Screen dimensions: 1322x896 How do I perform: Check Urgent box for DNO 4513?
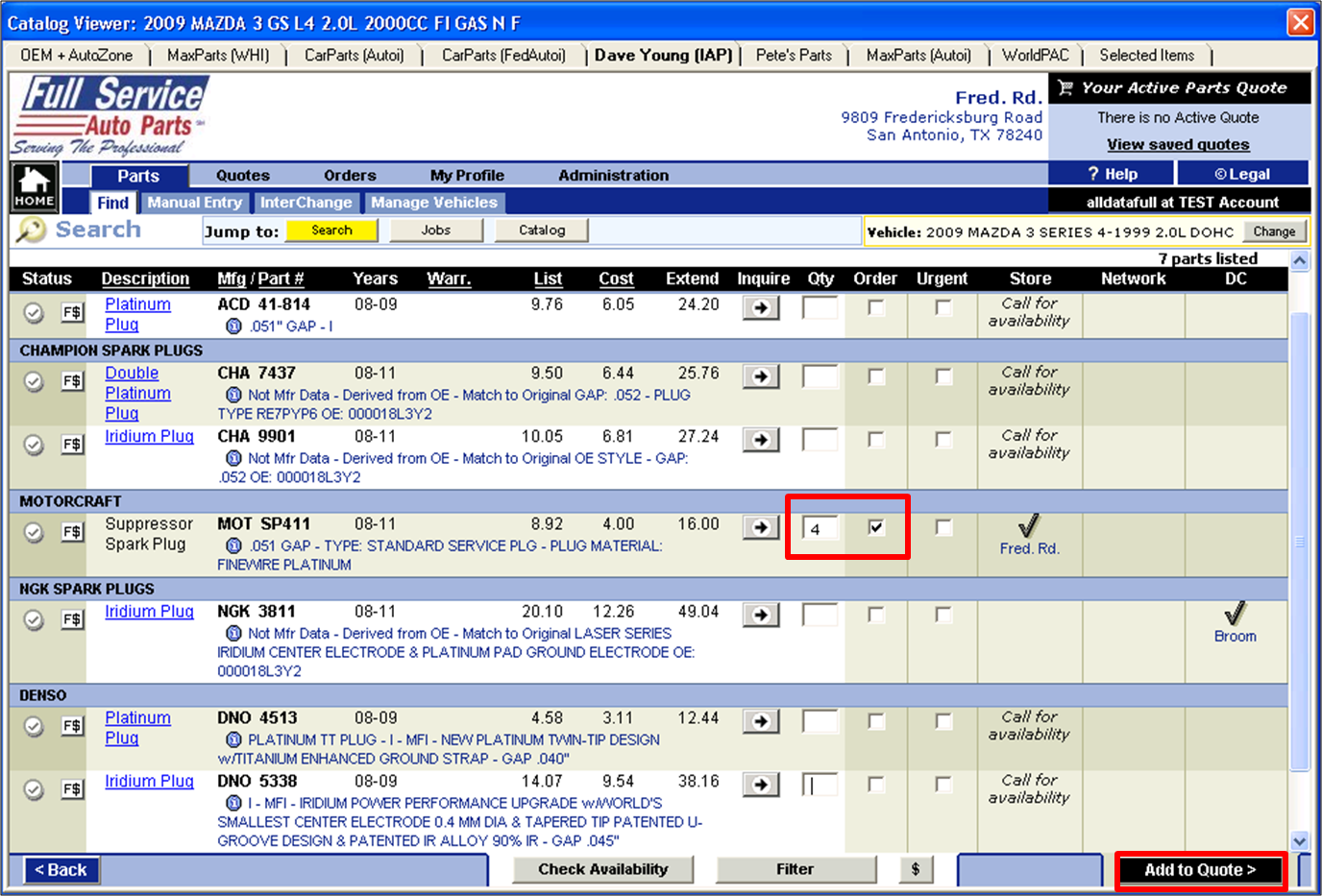(943, 720)
